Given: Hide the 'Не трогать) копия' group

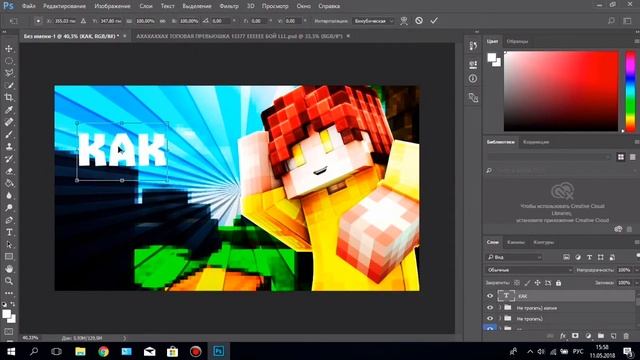Looking at the screenshot, I should point(490,308).
